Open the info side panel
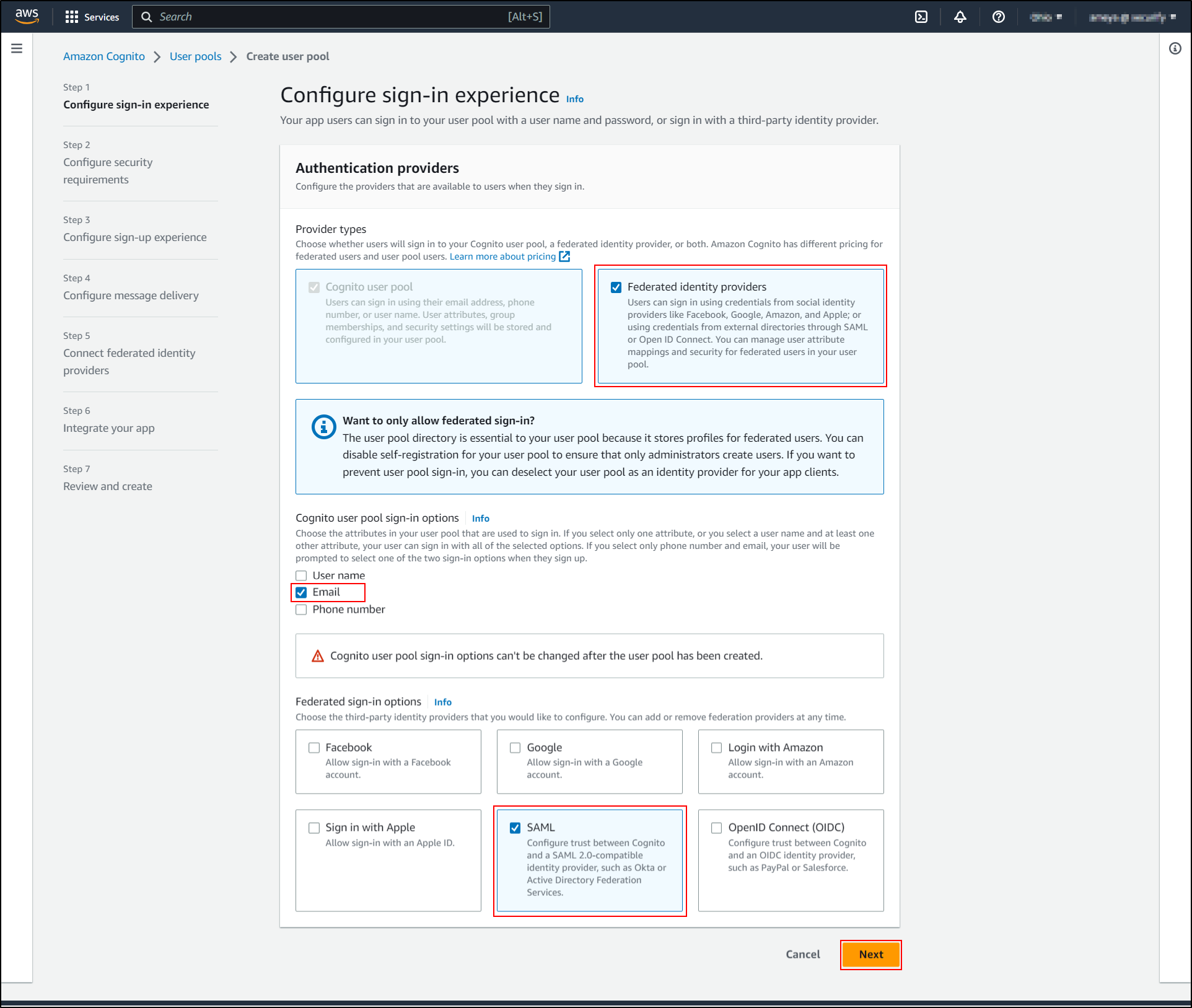Viewport: 1192px width, 1008px height. (1175, 48)
